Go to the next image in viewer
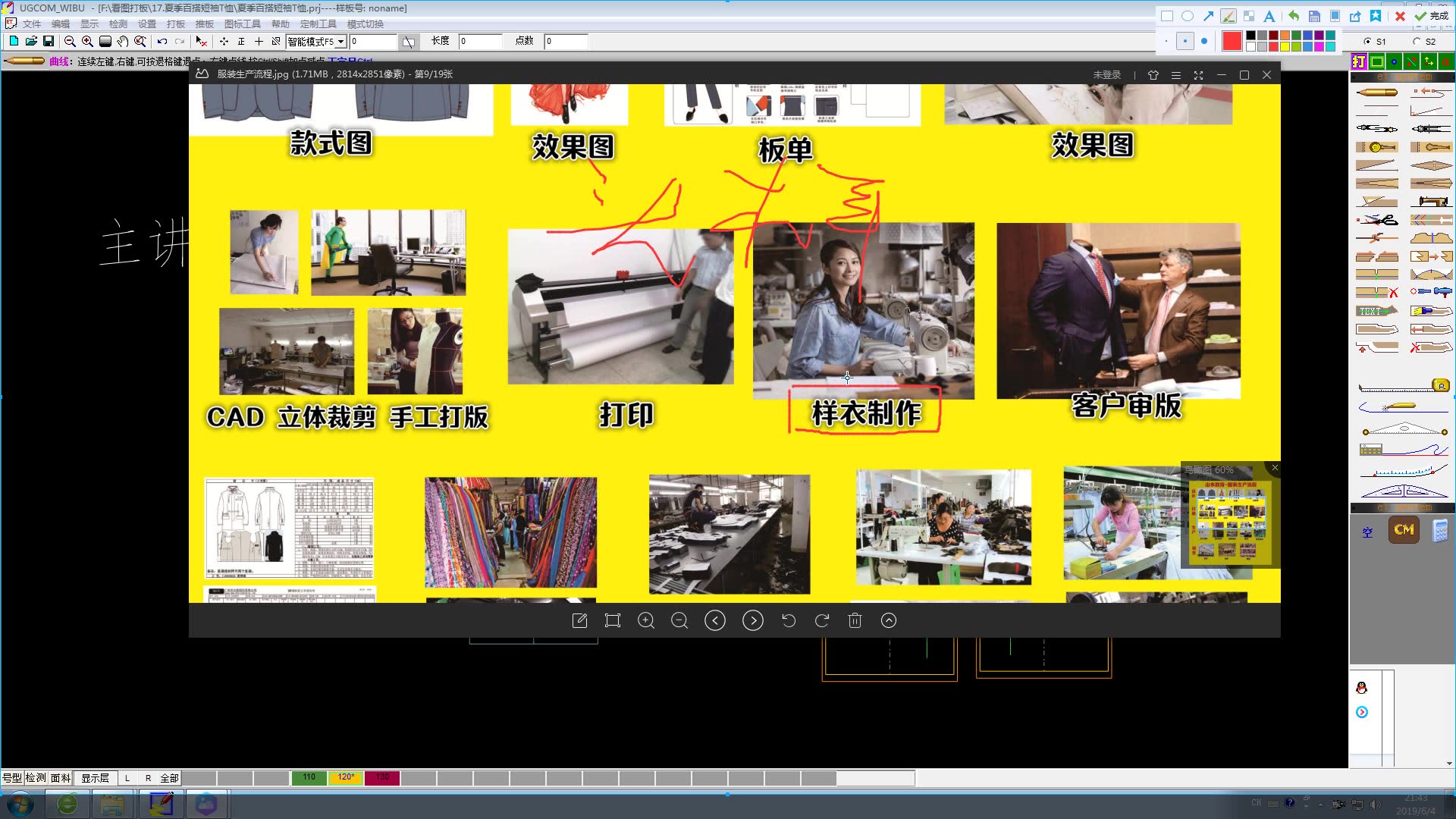This screenshot has width=1456, height=819. click(x=752, y=621)
